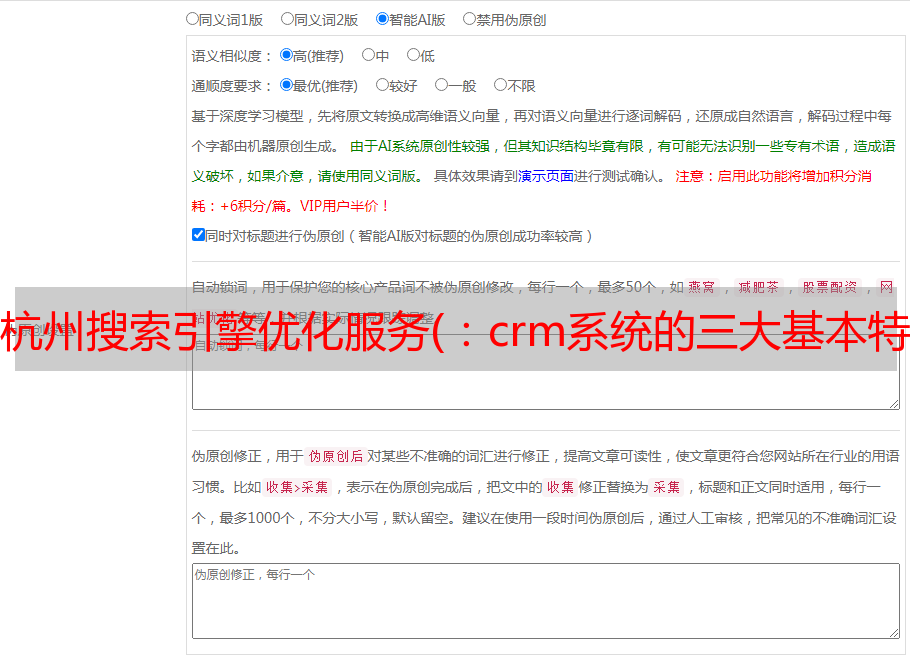Open the 演示页面 link
Viewport: 911px width, 658px height.
(x=546, y=176)
